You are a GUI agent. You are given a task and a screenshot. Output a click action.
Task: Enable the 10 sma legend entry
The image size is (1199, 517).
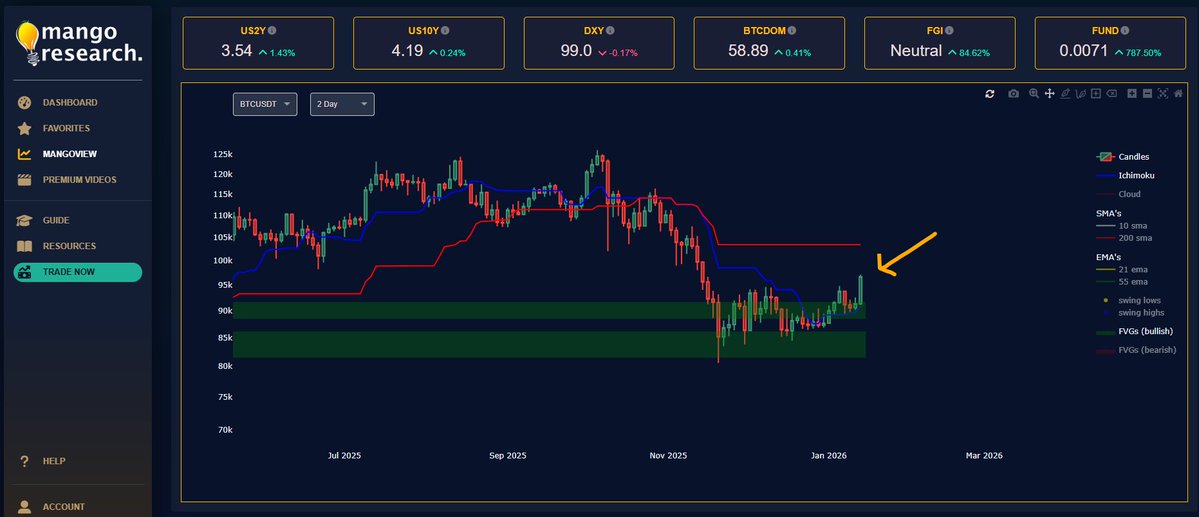coord(1123,226)
